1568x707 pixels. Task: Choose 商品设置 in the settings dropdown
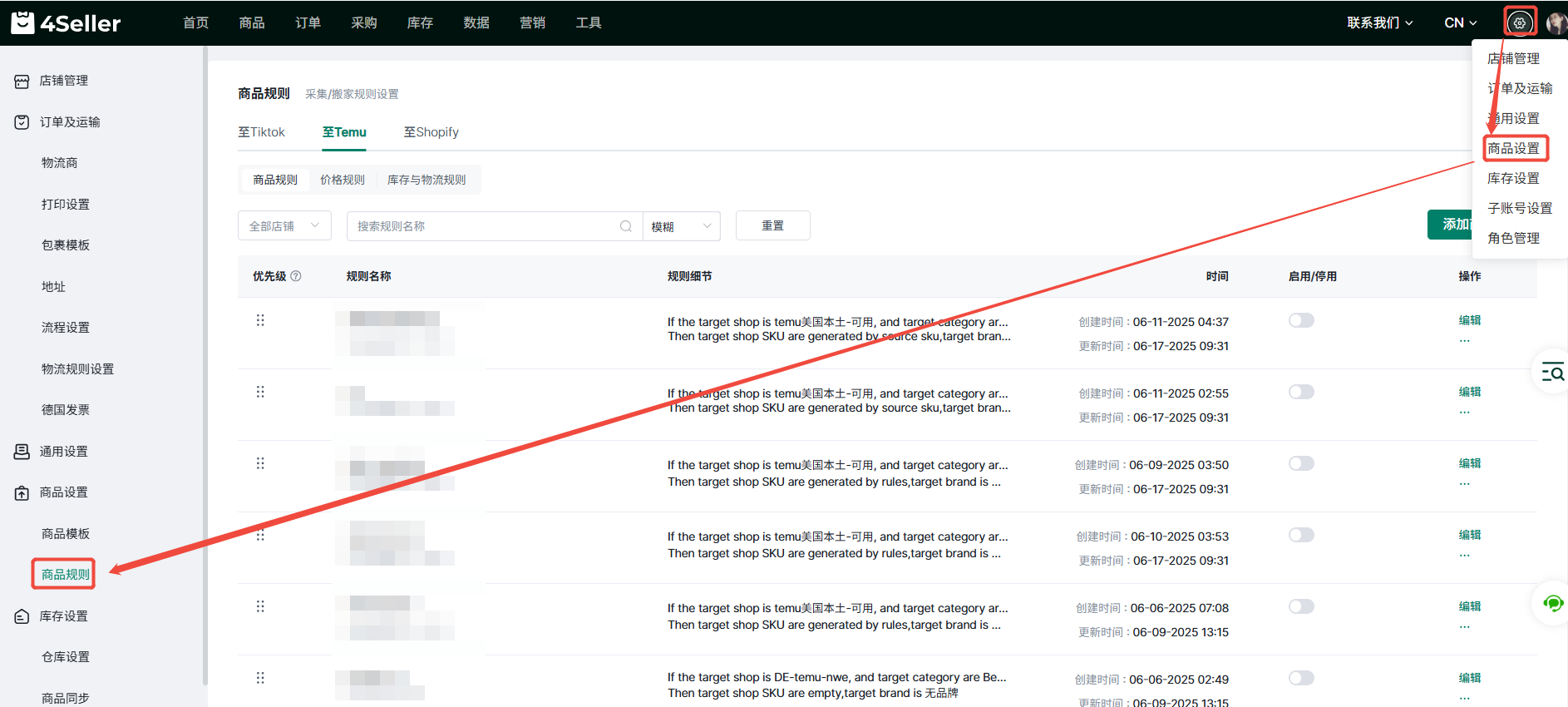(1513, 148)
